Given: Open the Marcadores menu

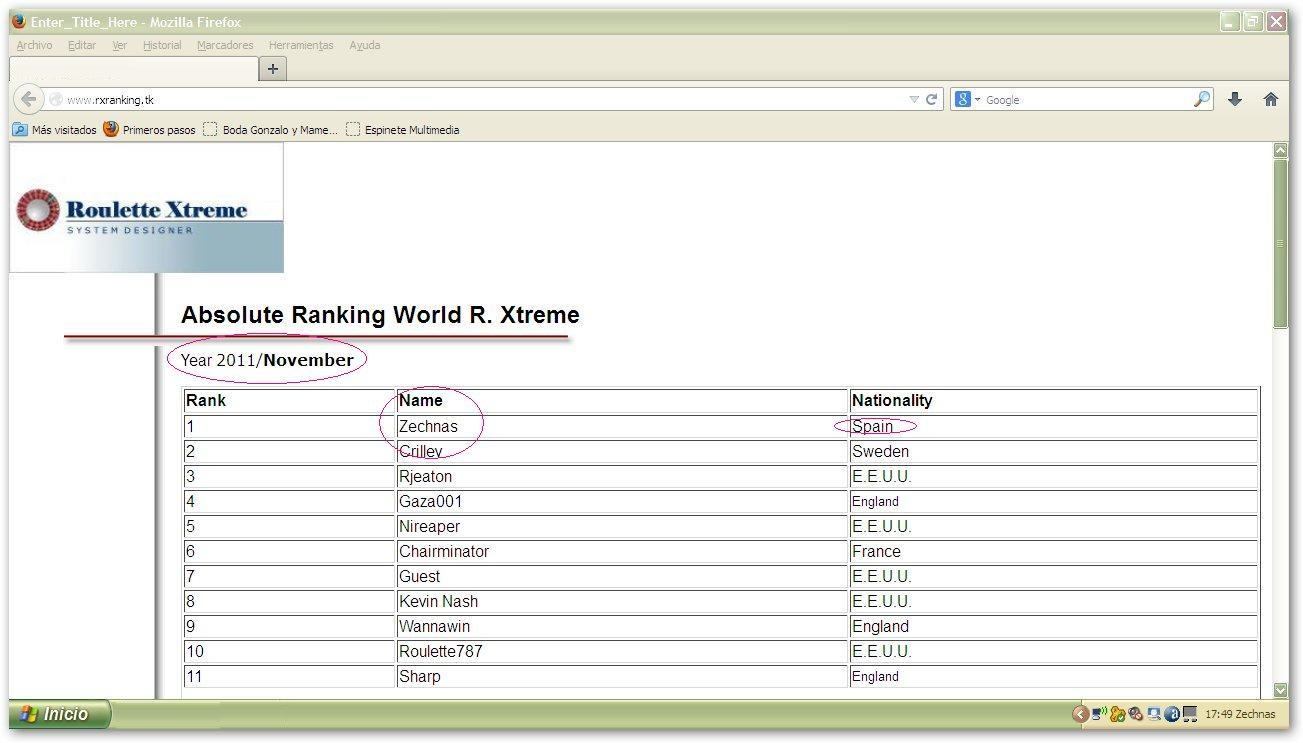Looking at the screenshot, I should pos(225,45).
